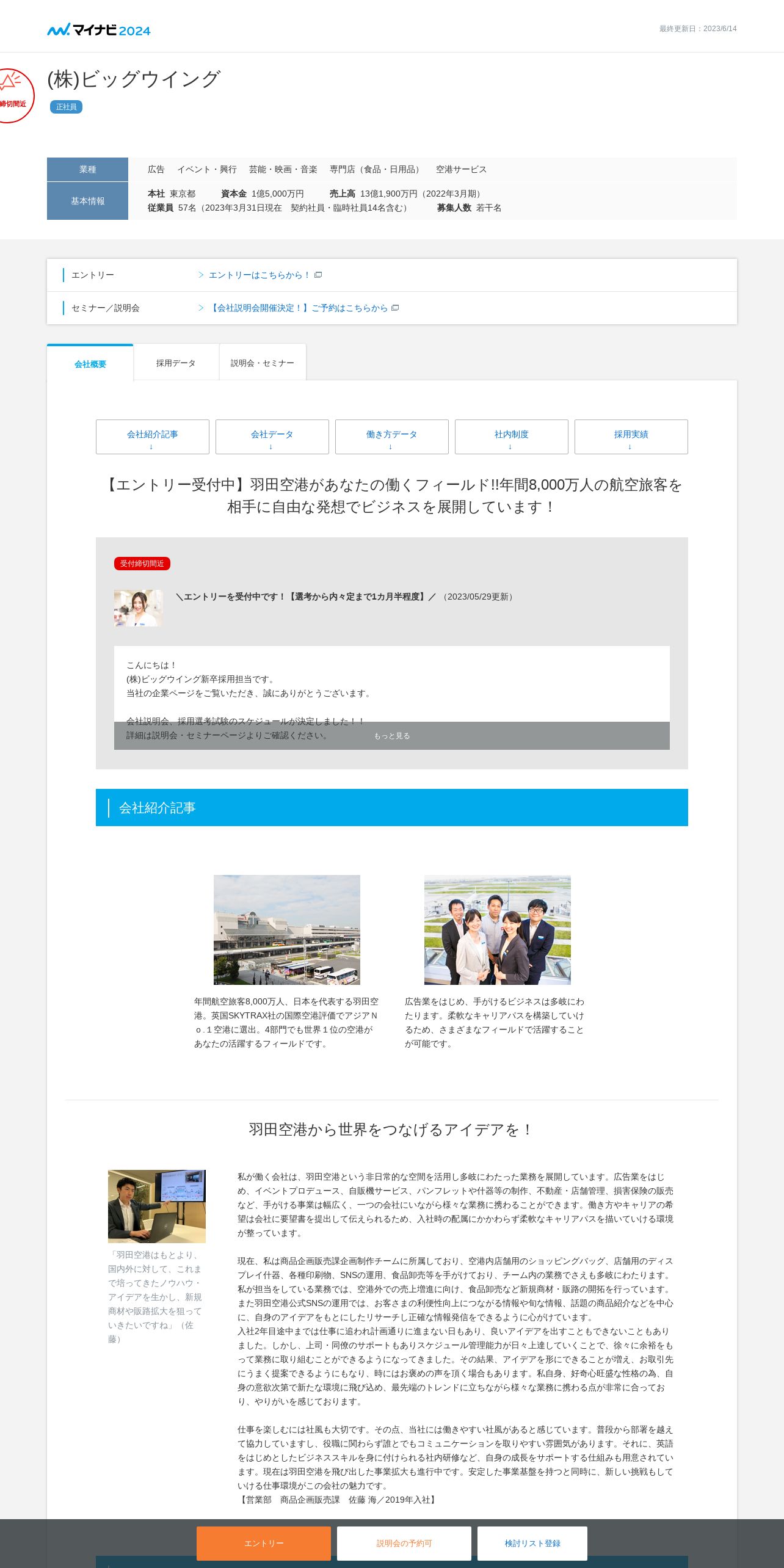Click the Haneda airport terminal photo
784x1568 pixels.
tap(287, 930)
